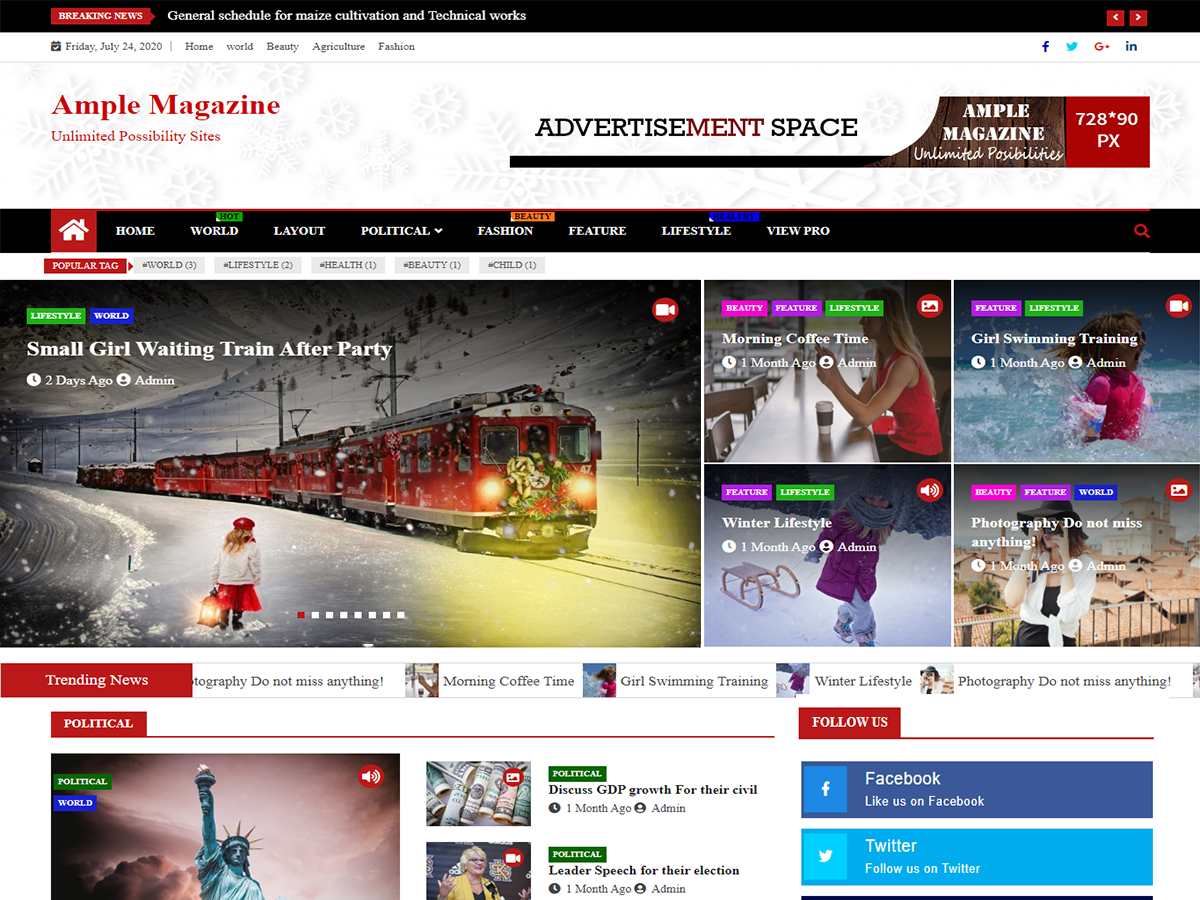Click the camera icon on Morning Coffee Time post

(929, 306)
